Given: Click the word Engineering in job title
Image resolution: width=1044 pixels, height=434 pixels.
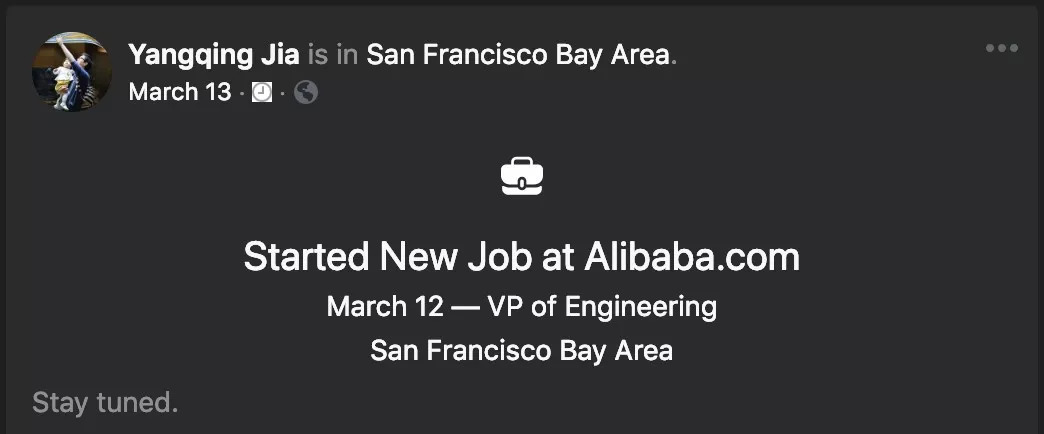Looking at the screenshot, I should point(641,306).
